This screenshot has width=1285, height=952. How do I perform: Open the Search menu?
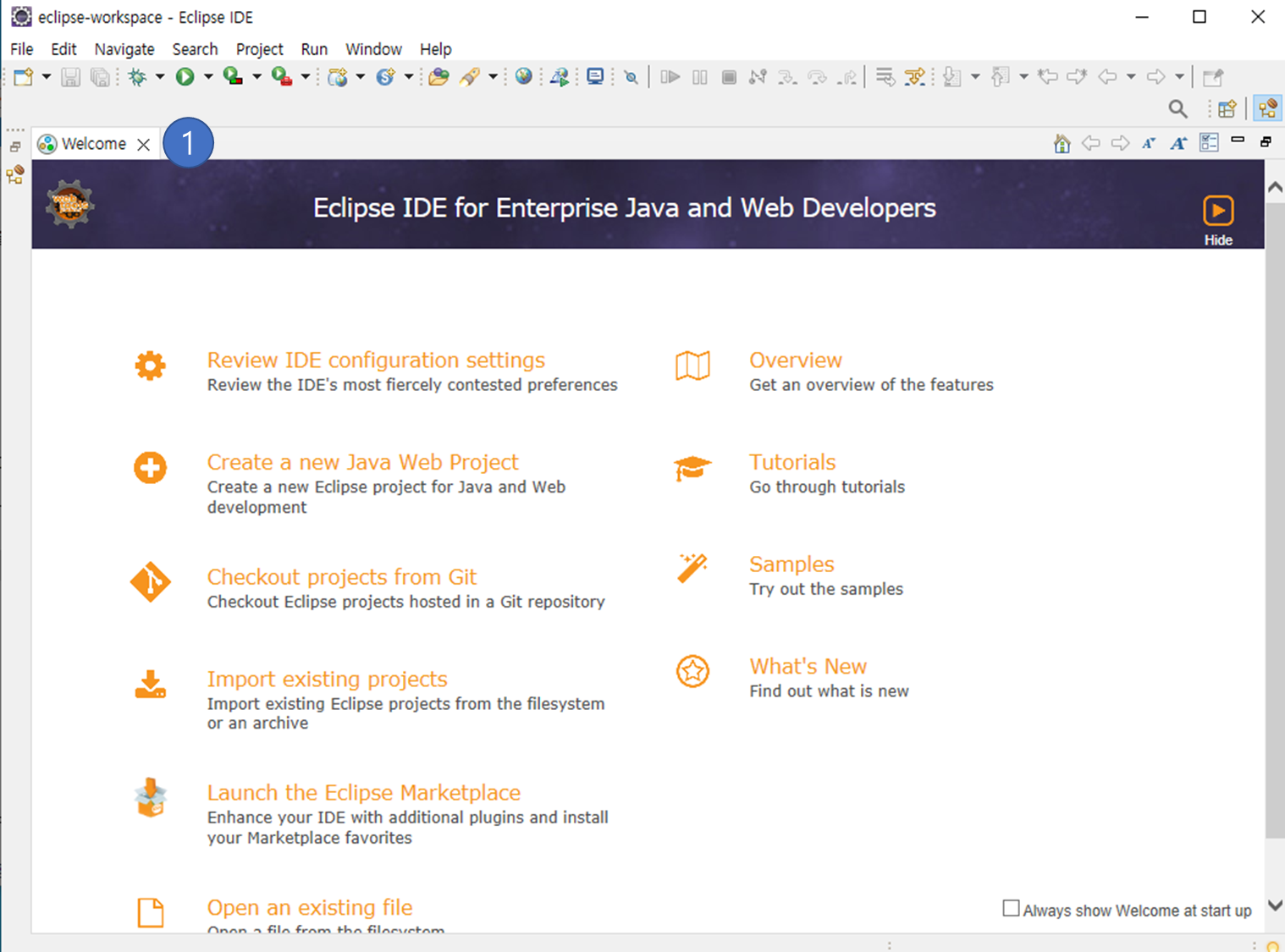(x=195, y=49)
